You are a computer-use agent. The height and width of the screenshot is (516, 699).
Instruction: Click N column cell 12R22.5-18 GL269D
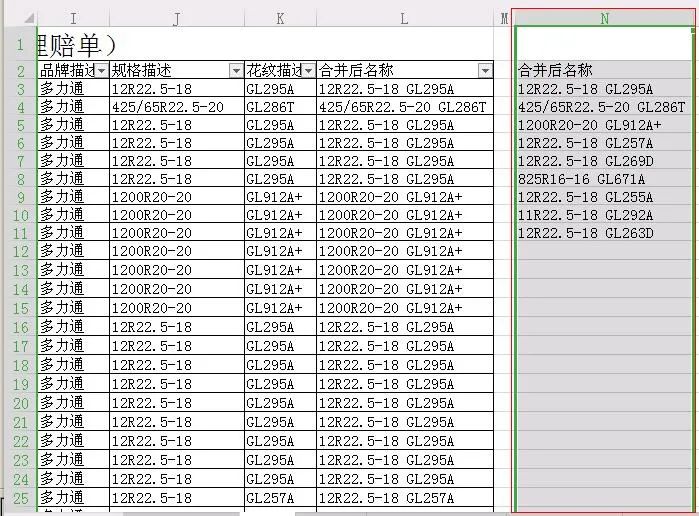point(604,161)
